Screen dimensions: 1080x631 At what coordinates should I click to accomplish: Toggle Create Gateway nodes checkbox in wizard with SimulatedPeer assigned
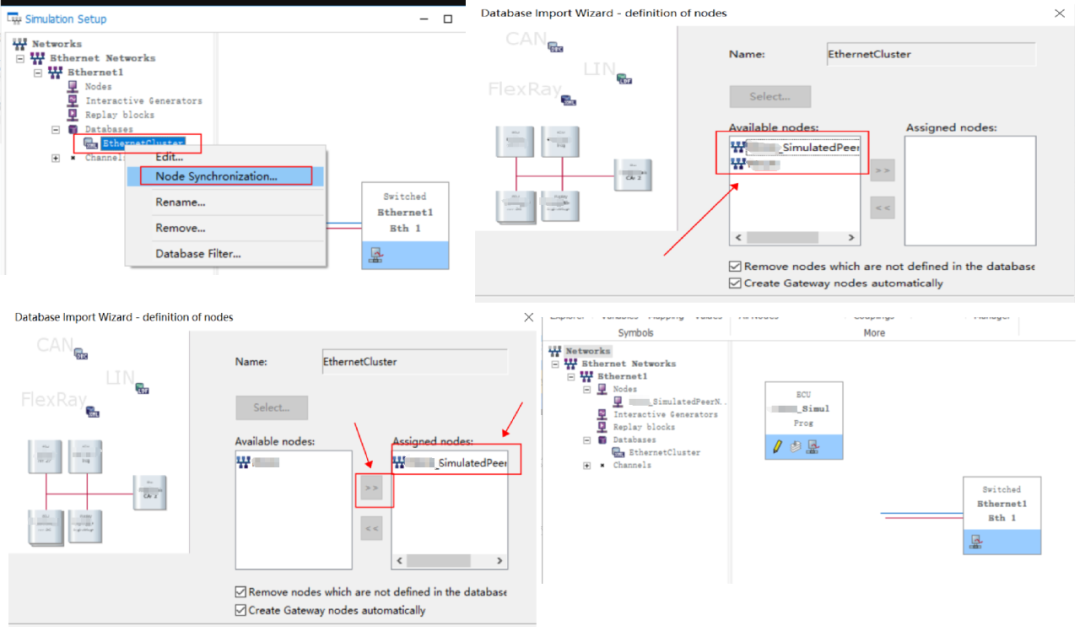coord(240,610)
